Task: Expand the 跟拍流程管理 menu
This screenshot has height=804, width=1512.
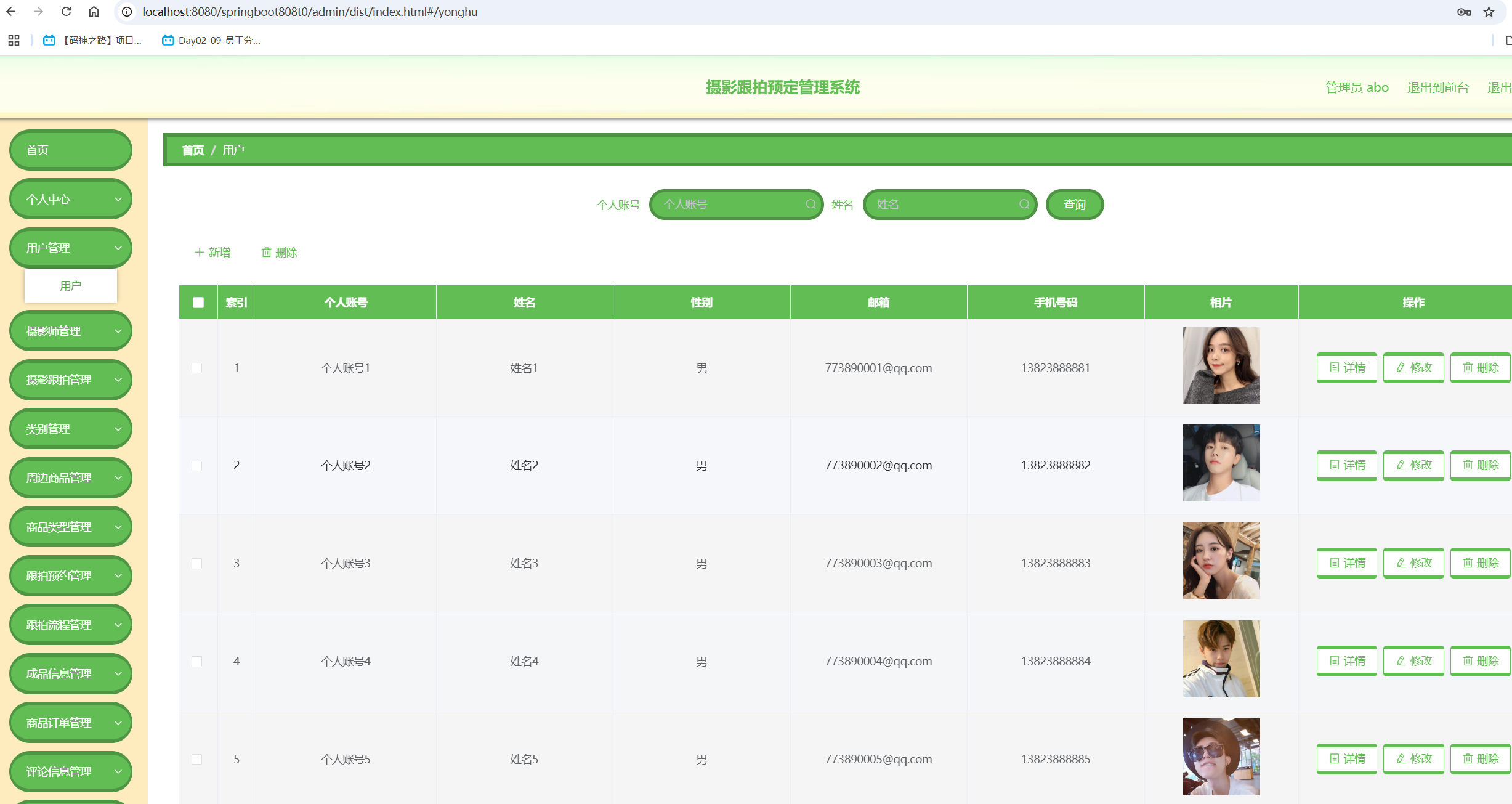Action: 71,625
